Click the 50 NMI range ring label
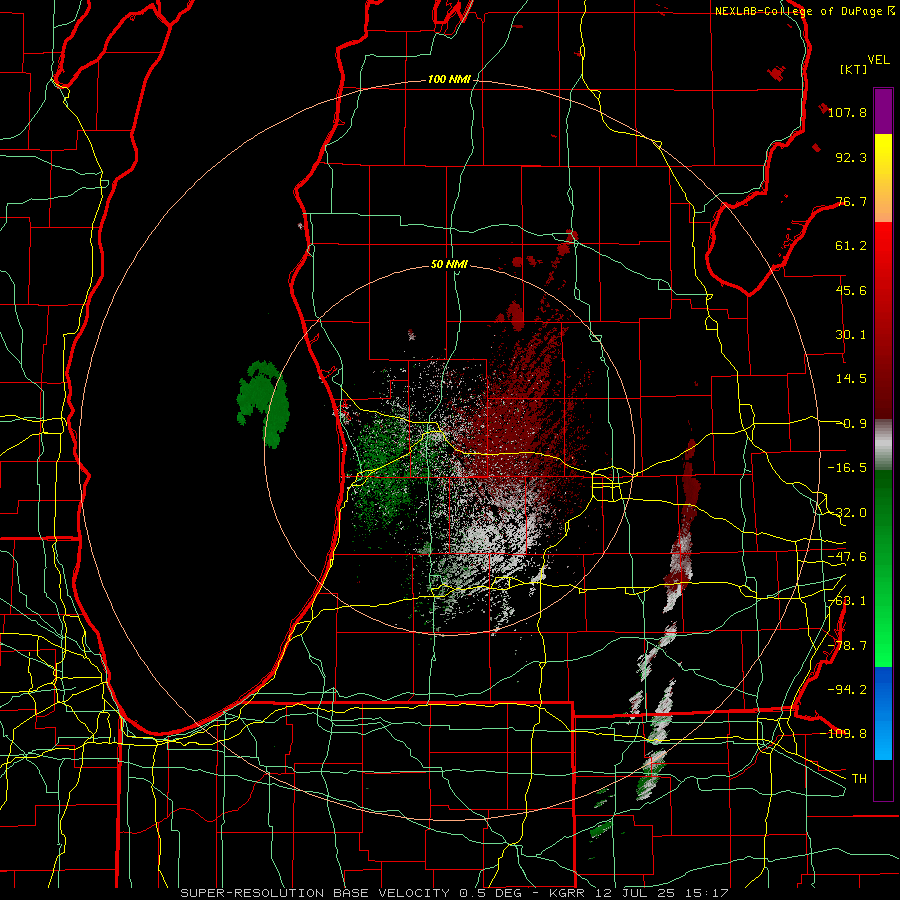 pos(449,265)
